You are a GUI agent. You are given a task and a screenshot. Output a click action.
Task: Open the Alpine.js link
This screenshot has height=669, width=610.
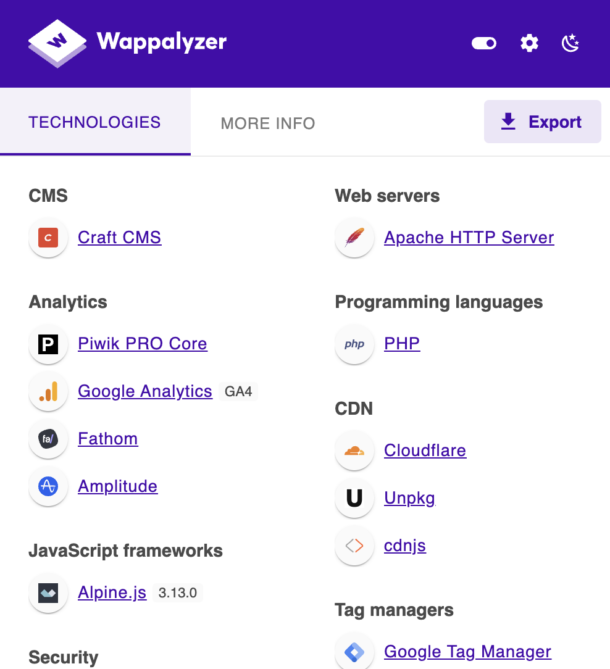(112, 593)
